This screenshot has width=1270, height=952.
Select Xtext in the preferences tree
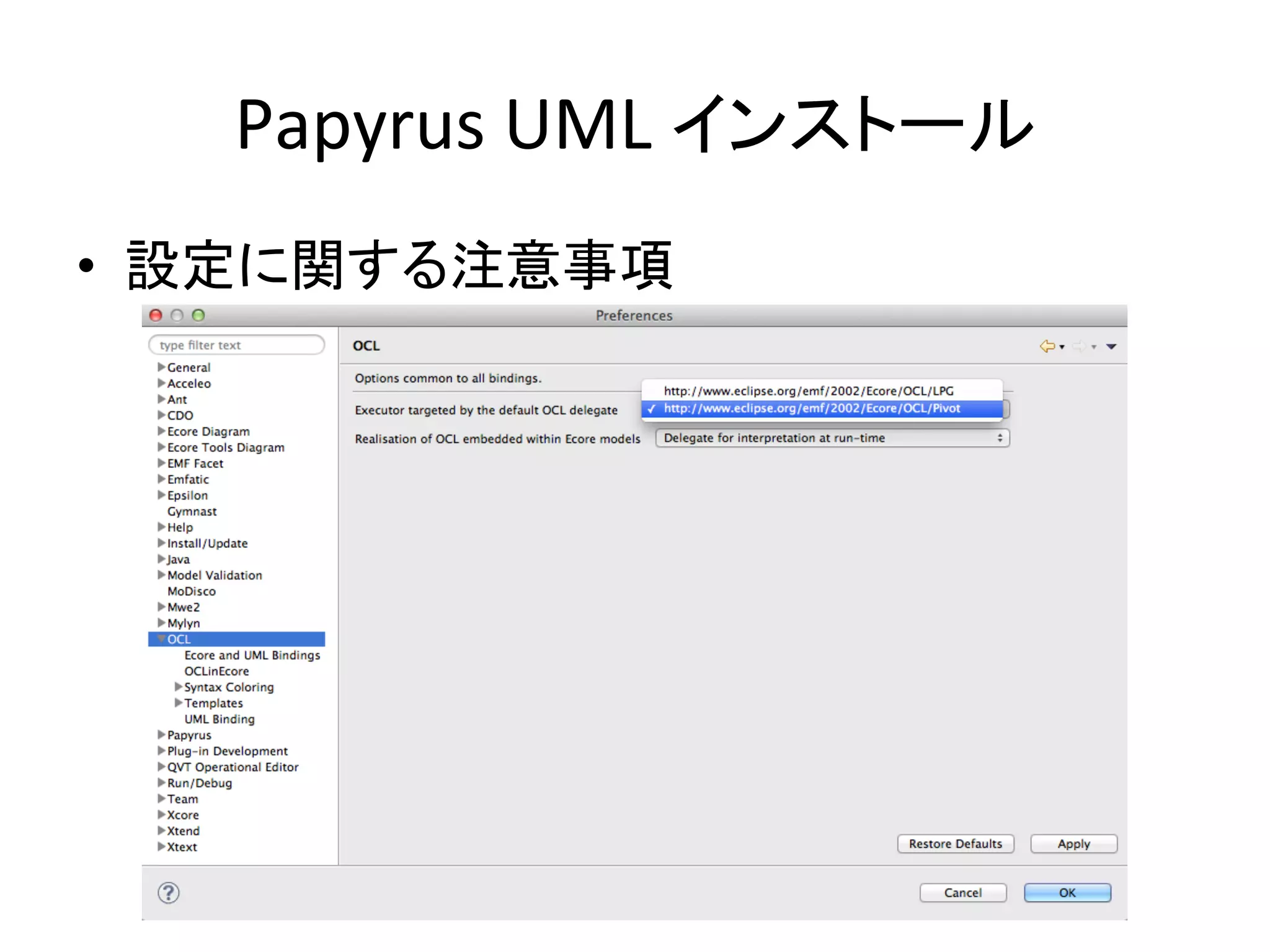click(x=182, y=847)
